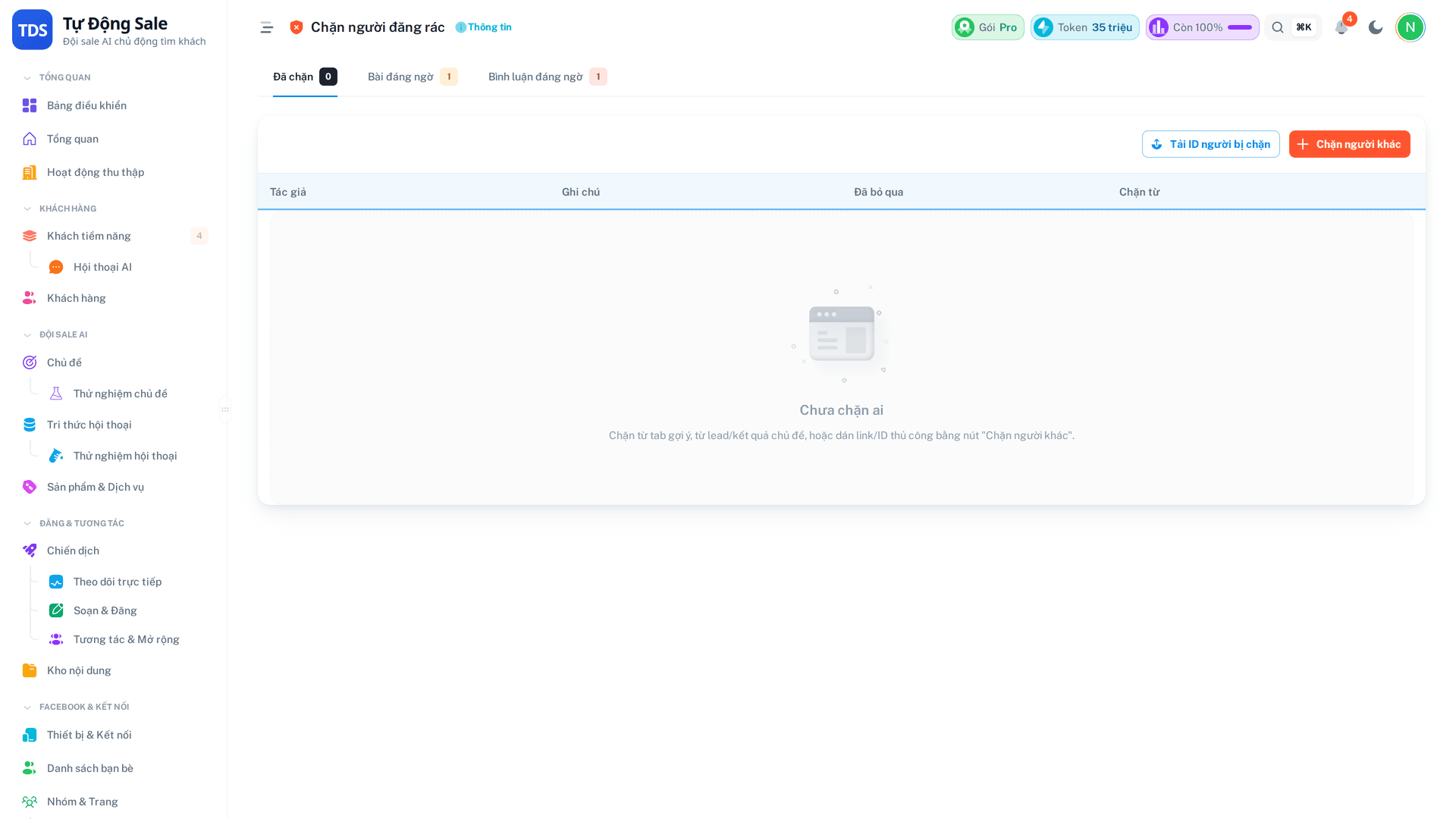The image size is (1456, 819).
Task: Collapse the ĐĂNG & TƯƠNG TÁC section
Action: (27, 523)
